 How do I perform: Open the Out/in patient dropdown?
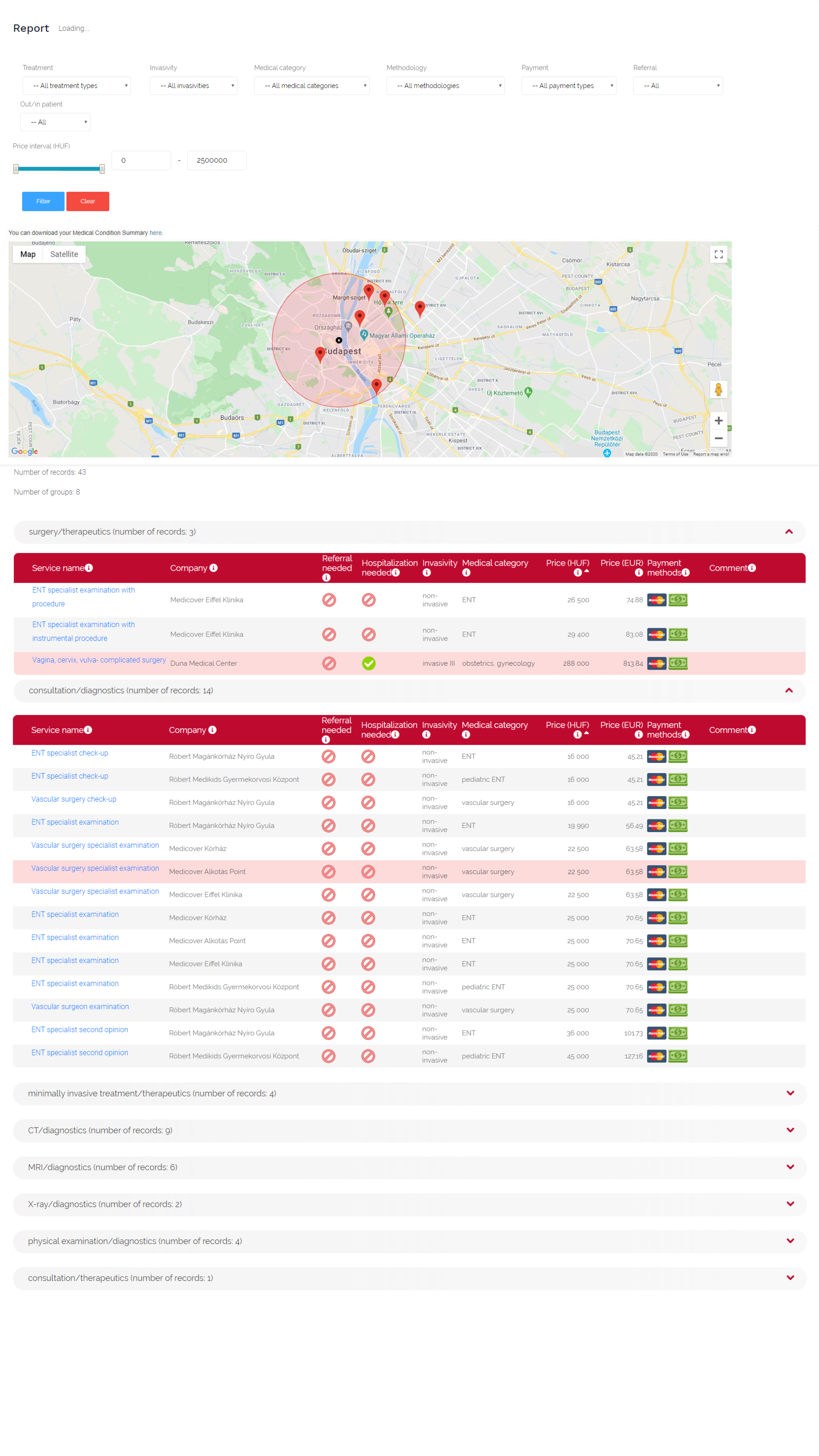(x=55, y=122)
